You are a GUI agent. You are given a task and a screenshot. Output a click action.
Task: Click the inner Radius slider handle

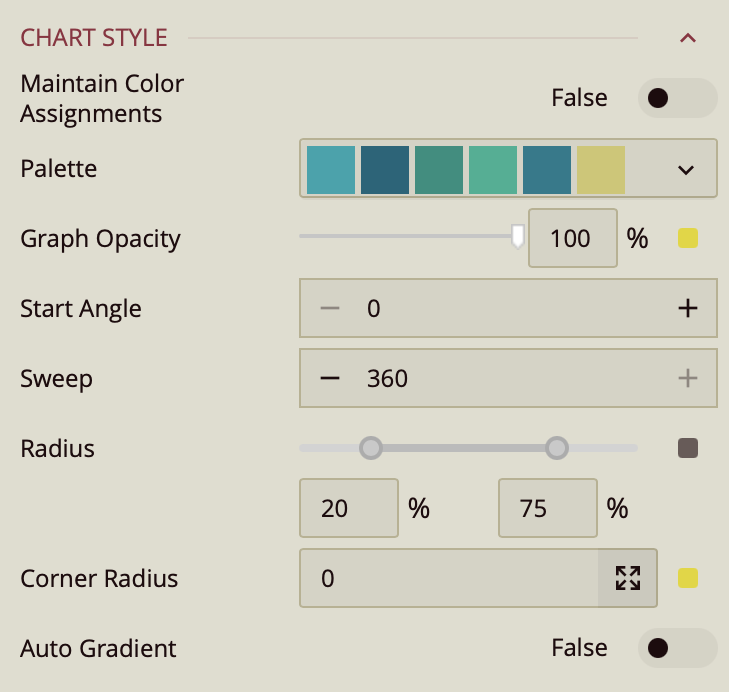[x=371, y=448]
